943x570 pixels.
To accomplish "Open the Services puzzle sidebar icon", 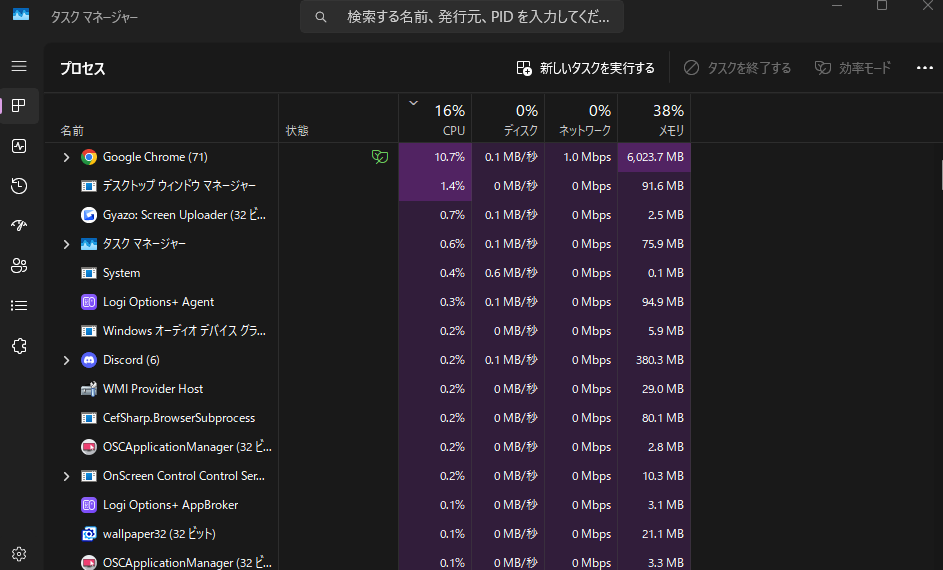I will coord(19,346).
